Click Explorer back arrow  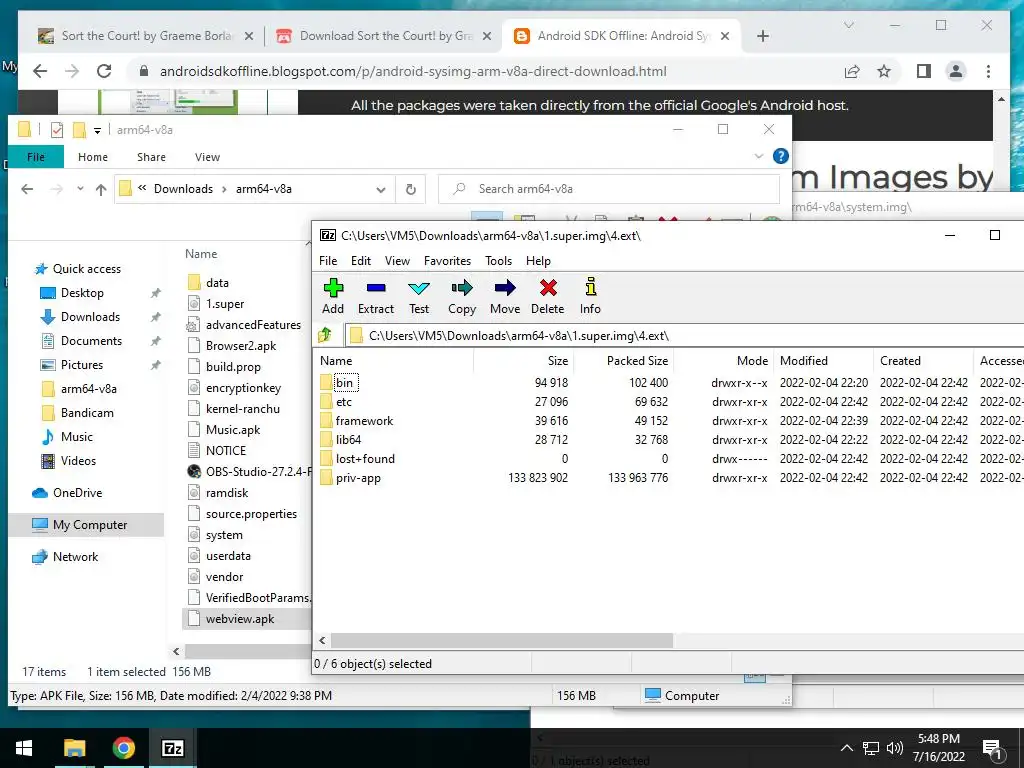point(27,189)
